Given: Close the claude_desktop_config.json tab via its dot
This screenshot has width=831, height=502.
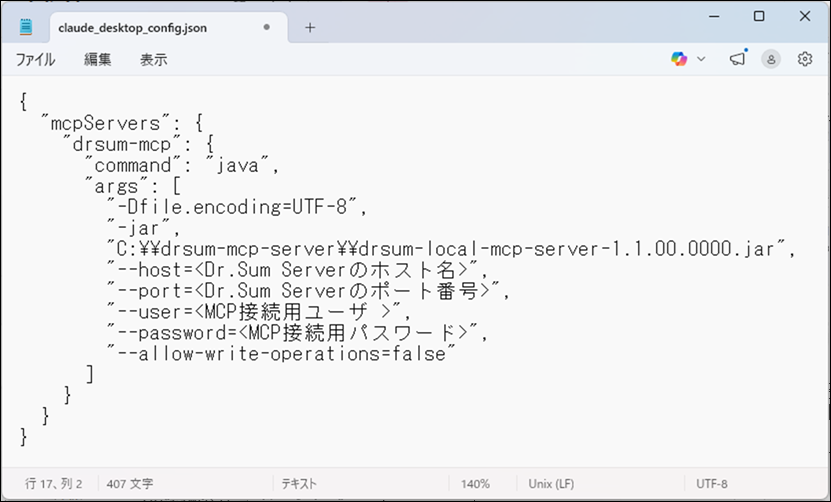Looking at the screenshot, I should click(x=267, y=27).
